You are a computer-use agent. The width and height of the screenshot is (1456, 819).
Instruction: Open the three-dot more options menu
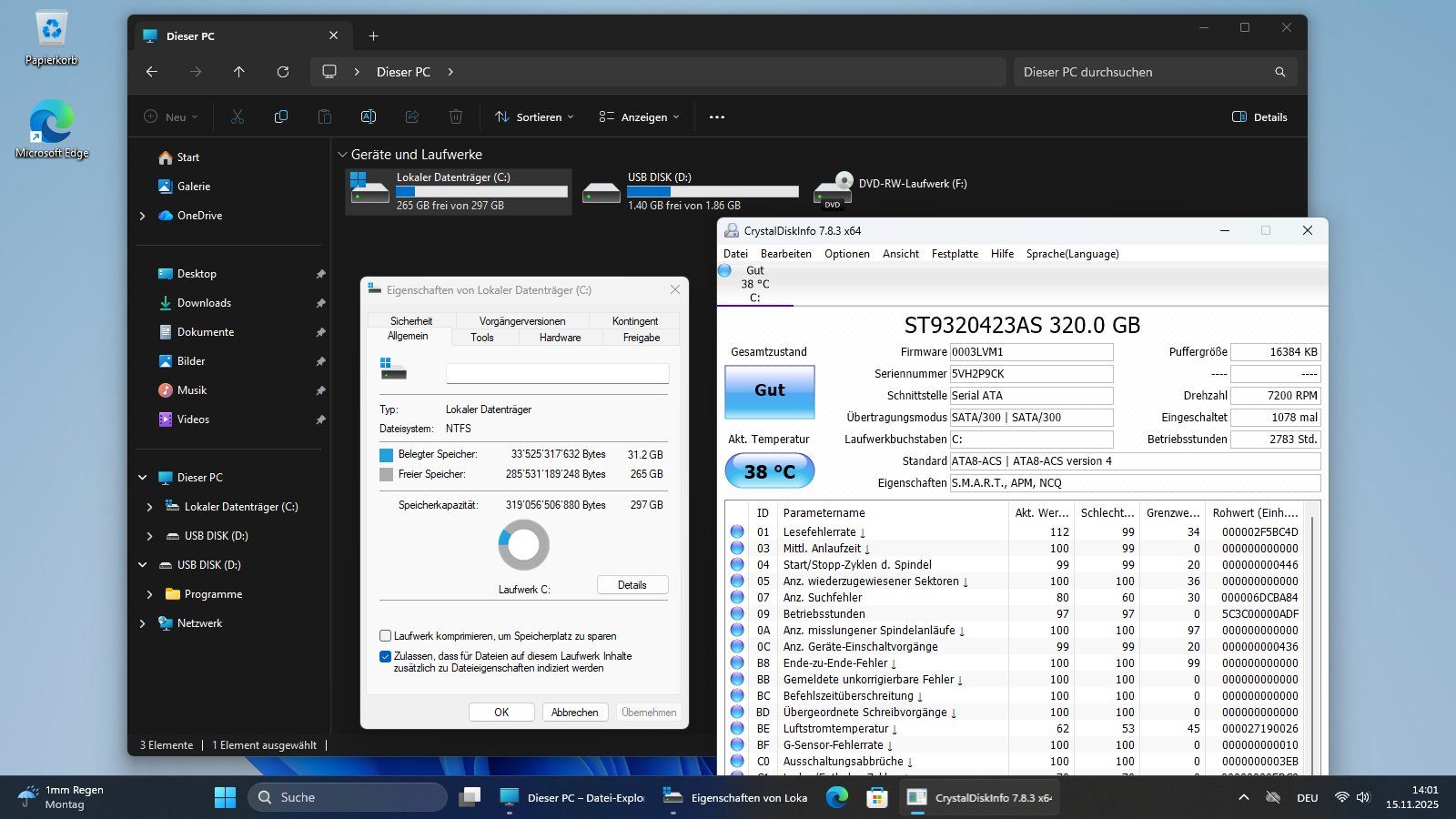(x=717, y=116)
